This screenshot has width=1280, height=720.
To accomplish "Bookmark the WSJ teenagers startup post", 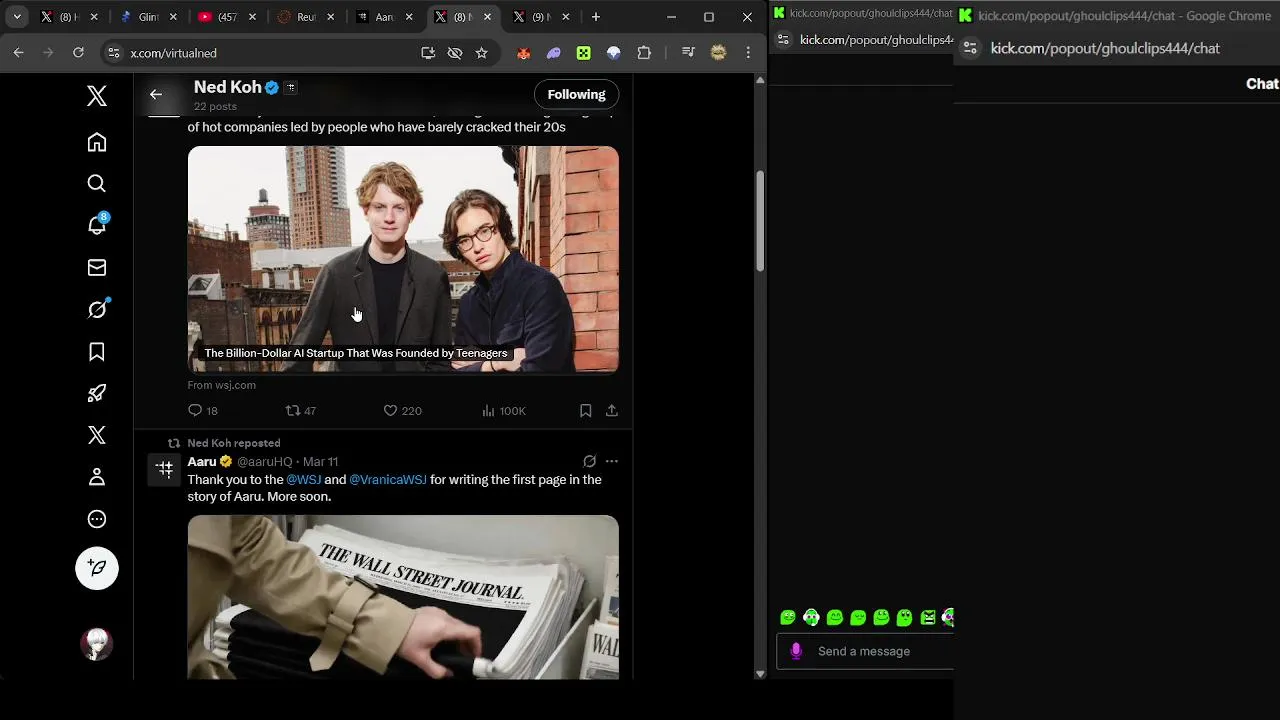I will coord(586,411).
